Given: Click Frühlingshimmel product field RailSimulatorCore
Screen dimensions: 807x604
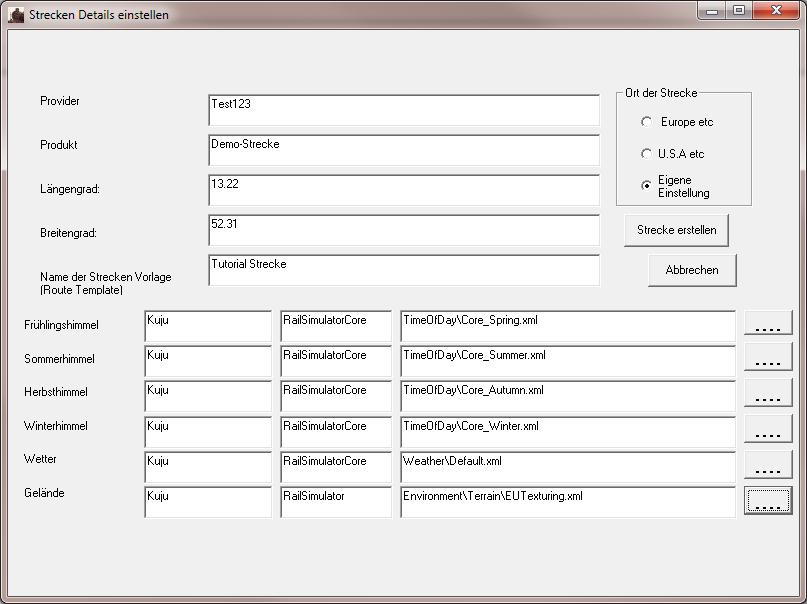Looking at the screenshot, I should 336,326.
